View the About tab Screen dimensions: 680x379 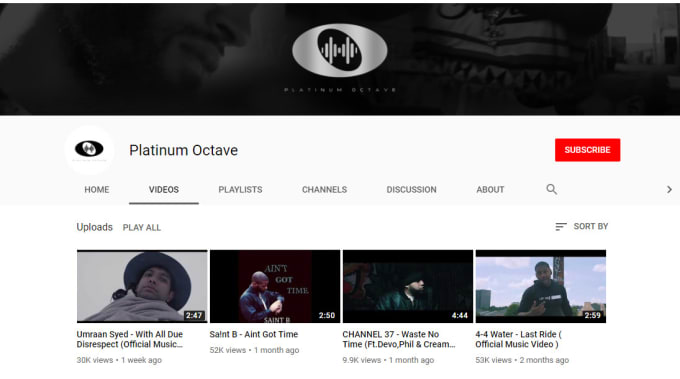click(490, 190)
